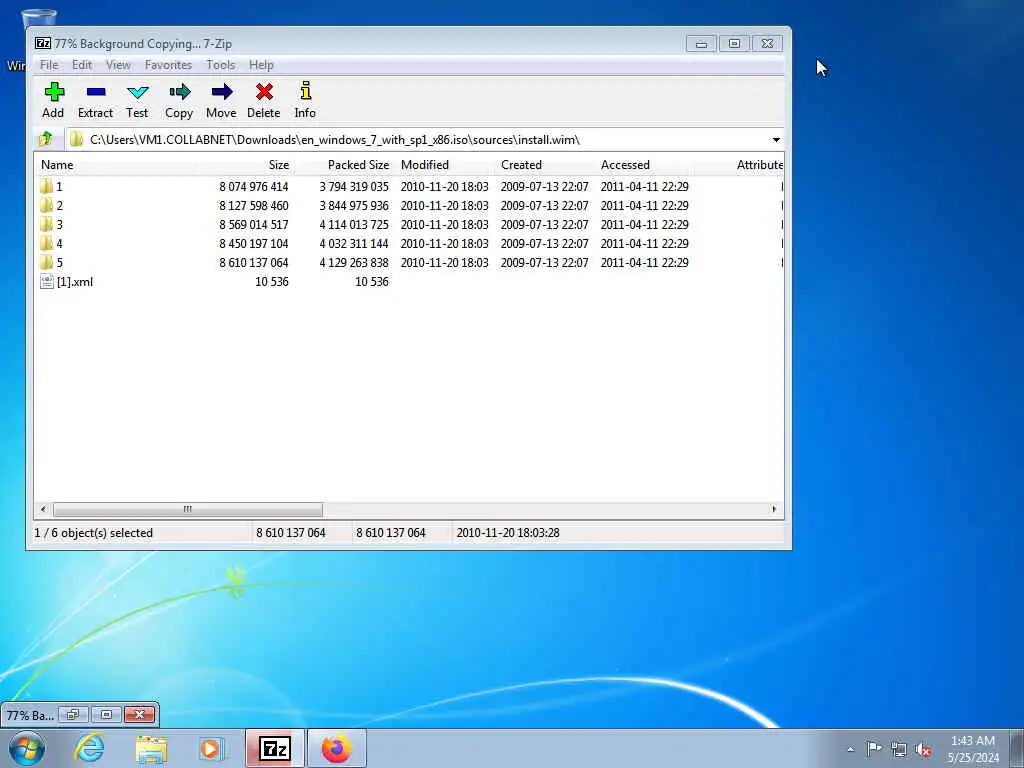Sort by Accessed column header
This screenshot has width=1024, height=768.
tap(645, 165)
